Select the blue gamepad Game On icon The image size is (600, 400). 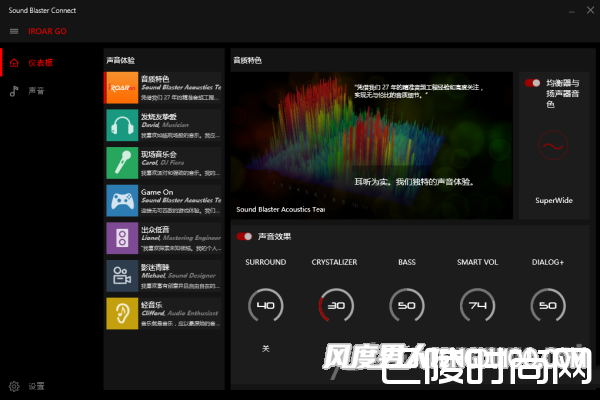pos(122,201)
